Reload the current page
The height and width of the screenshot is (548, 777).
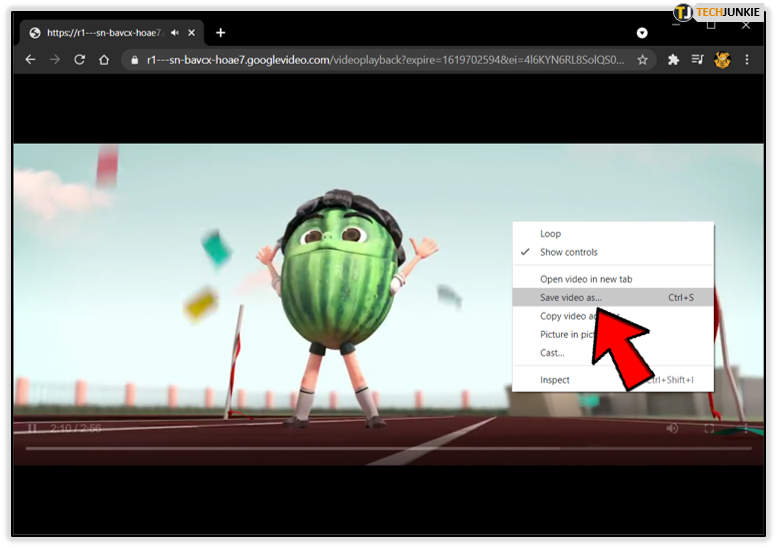[79, 60]
